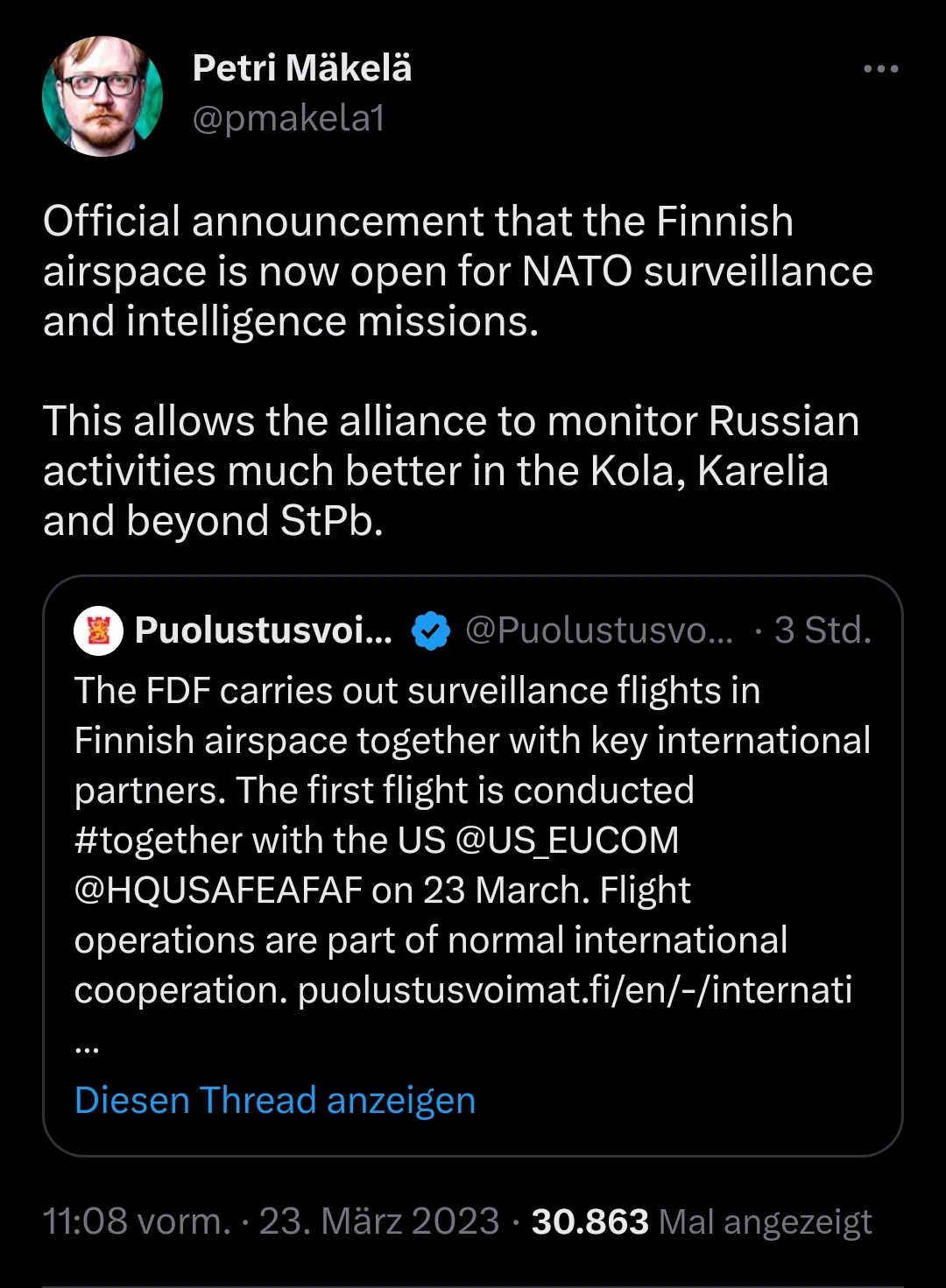Tap the 11:08 vorm. post time

(137, 1221)
